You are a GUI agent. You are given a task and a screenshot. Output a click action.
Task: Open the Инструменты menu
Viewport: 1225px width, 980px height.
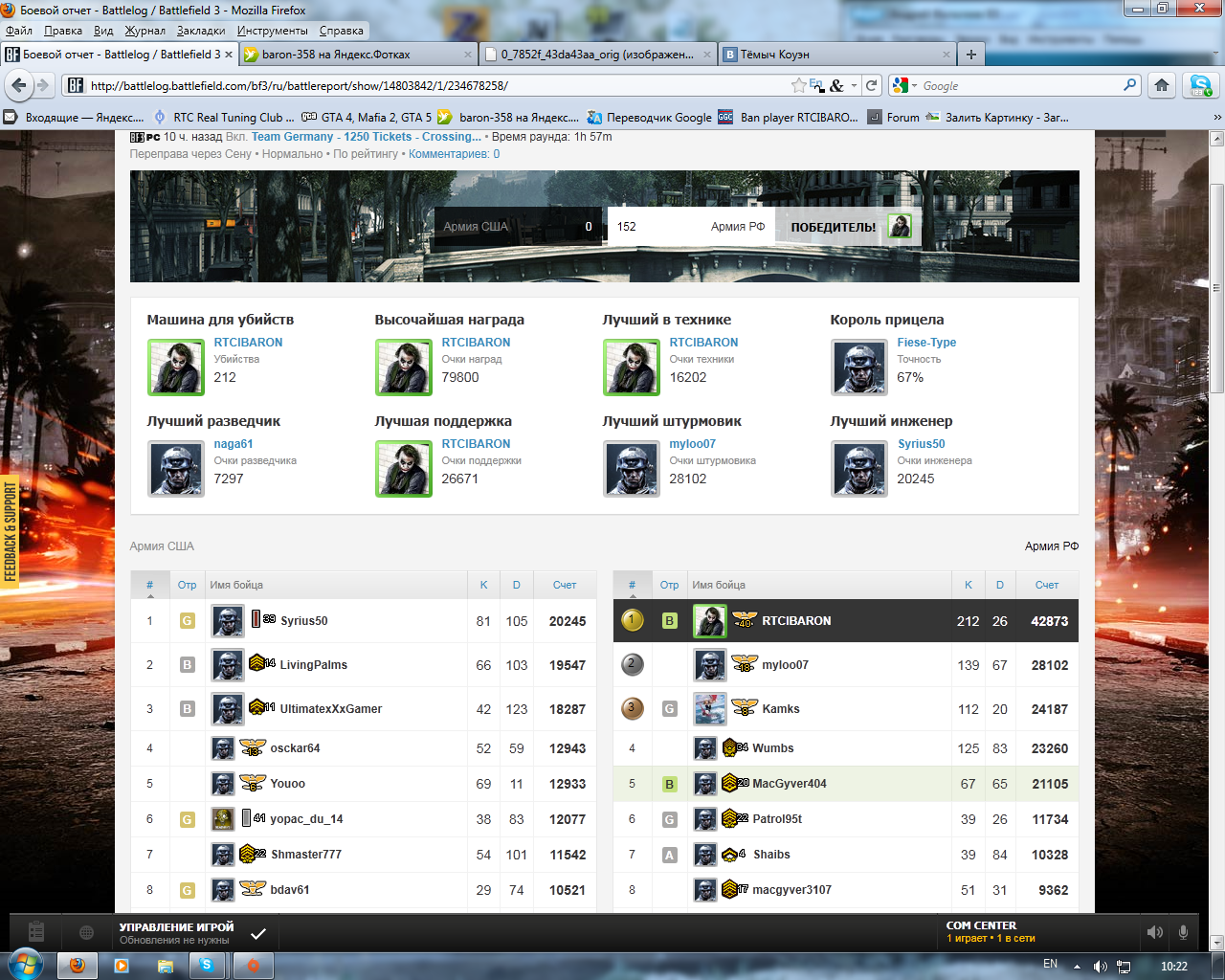pyautogui.click(x=273, y=31)
